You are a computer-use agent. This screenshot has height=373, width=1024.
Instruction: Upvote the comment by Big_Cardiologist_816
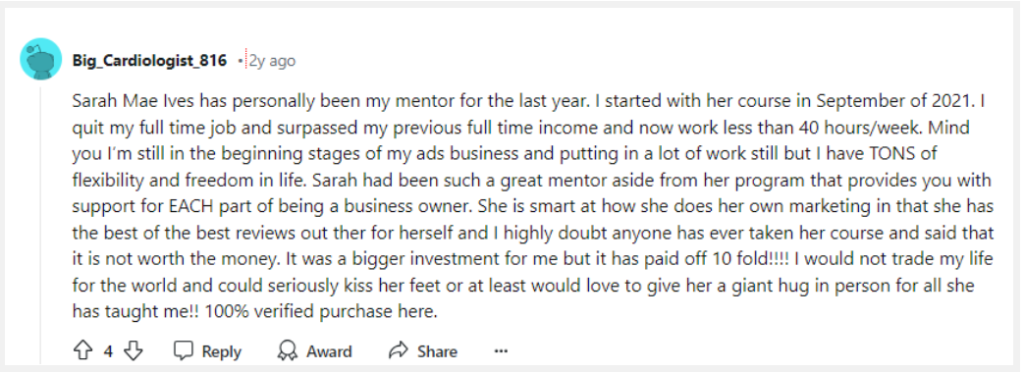click(x=83, y=351)
